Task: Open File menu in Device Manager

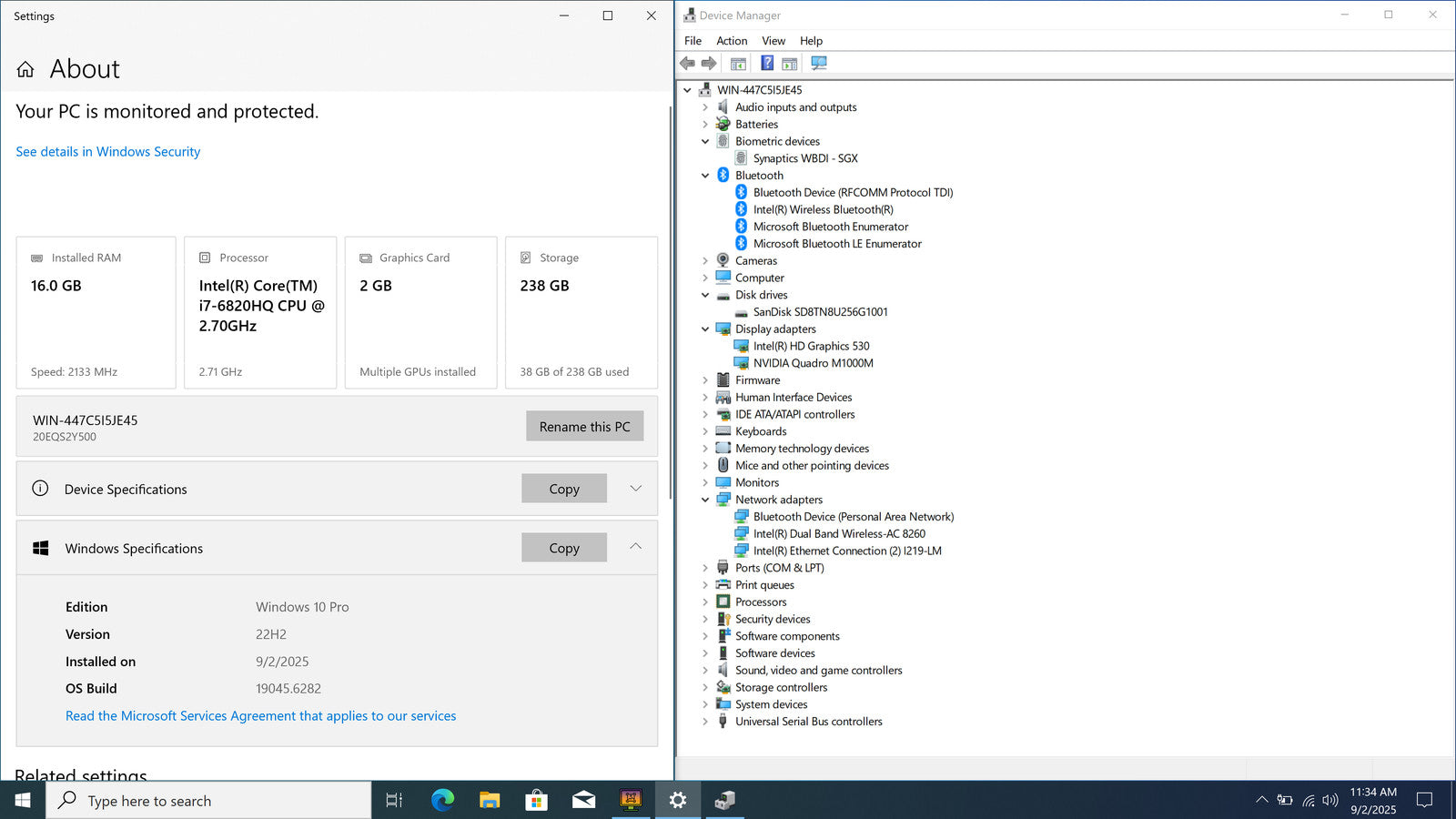Action: [x=693, y=41]
